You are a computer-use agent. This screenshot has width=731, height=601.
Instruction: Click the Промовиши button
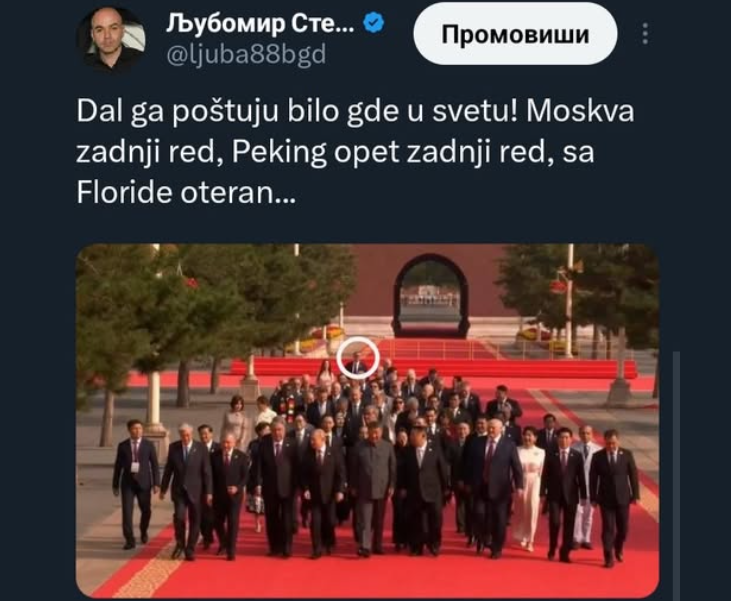click(515, 34)
